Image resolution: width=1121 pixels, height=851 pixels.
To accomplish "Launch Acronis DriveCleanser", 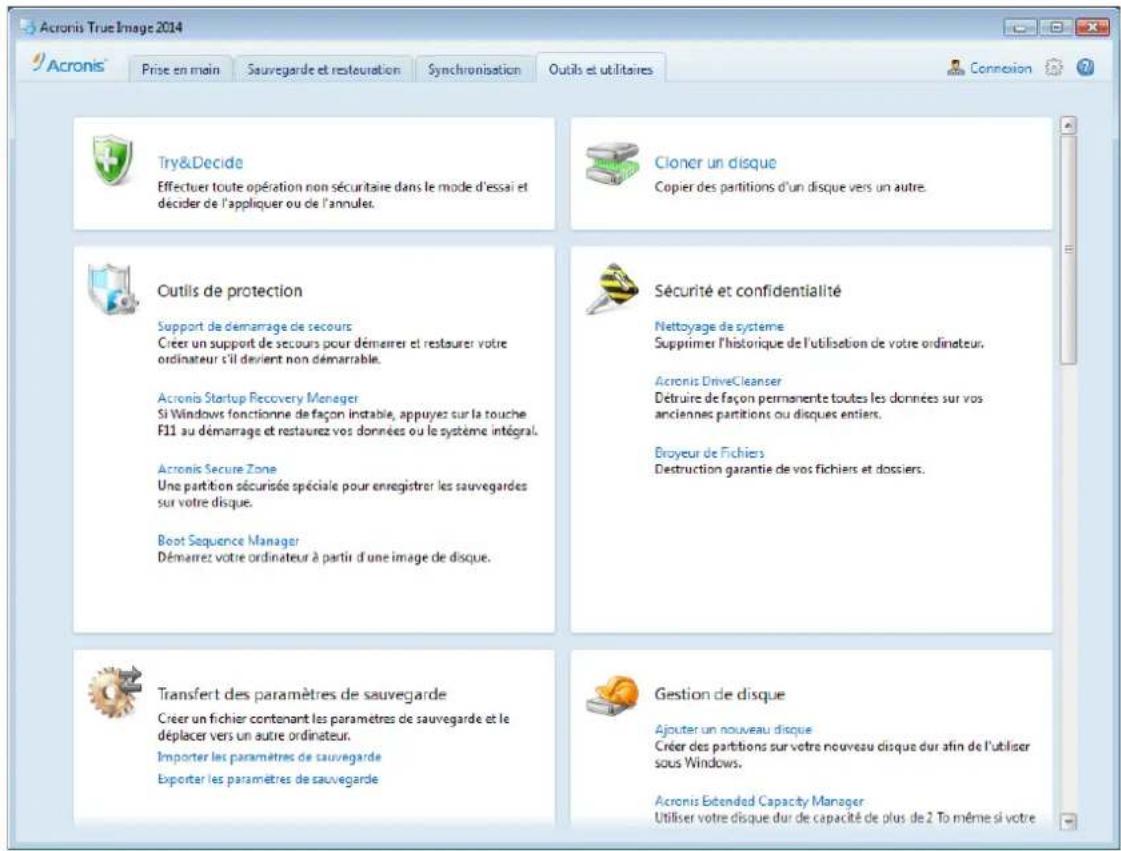I will (718, 381).
